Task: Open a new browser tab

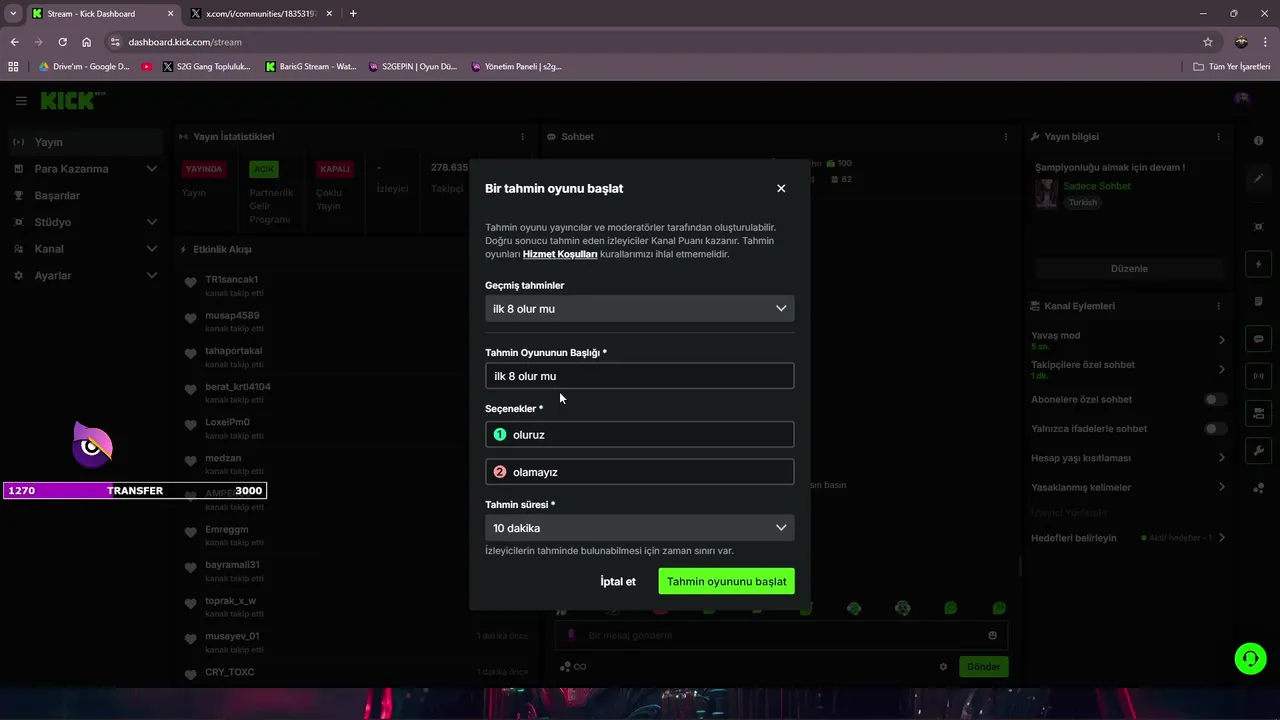Action: [353, 13]
